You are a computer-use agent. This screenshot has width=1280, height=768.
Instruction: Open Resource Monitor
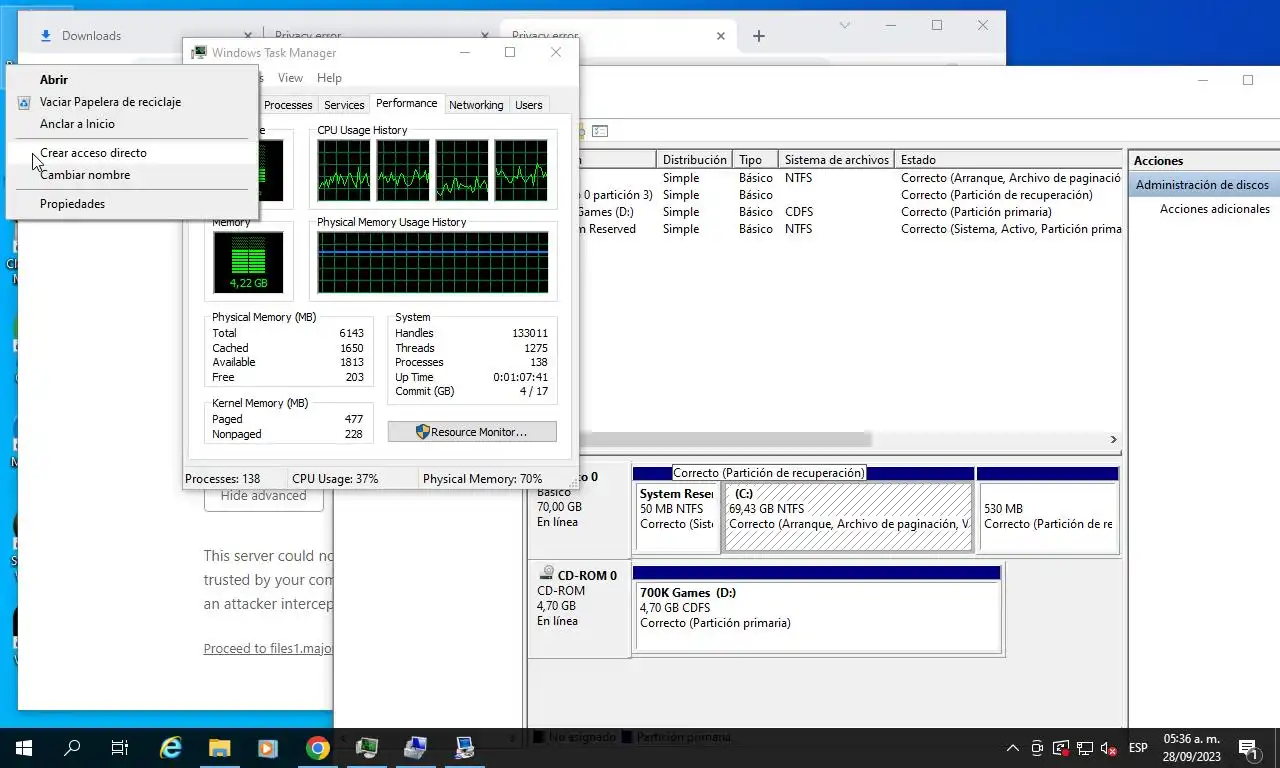pyautogui.click(x=472, y=432)
